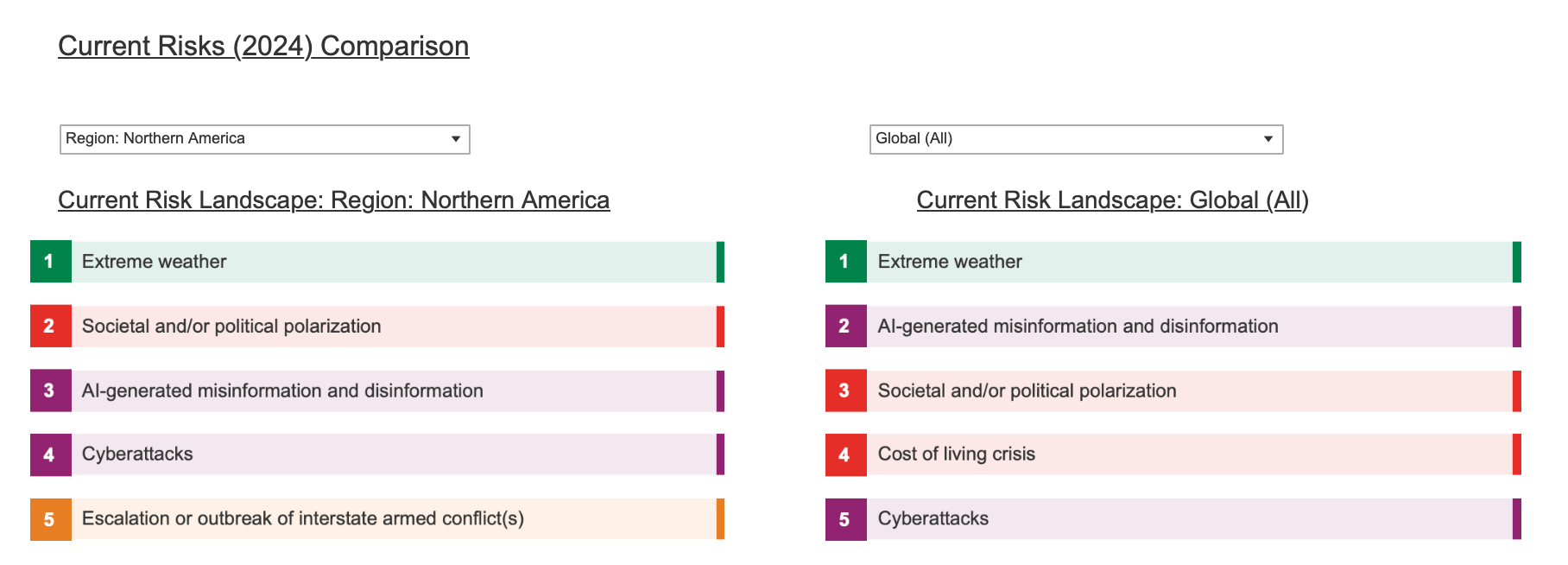Click orange rank 5 badge for armed conflict
The image size is (1568, 565).
click(51, 519)
